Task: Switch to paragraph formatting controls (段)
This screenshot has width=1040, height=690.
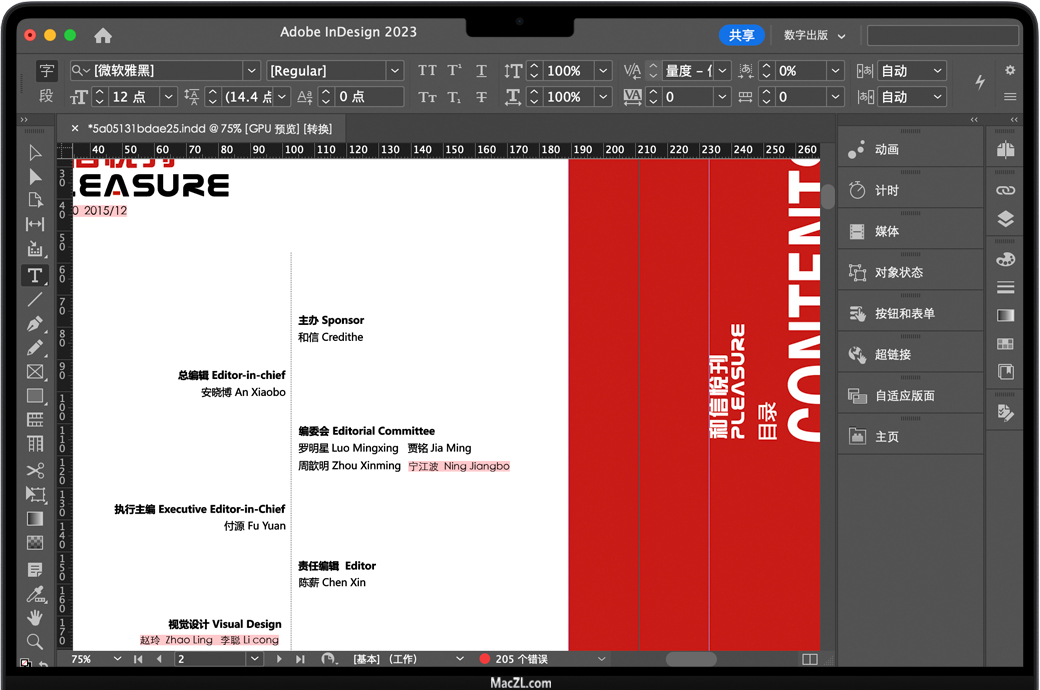Action: click(x=46, y=96)
